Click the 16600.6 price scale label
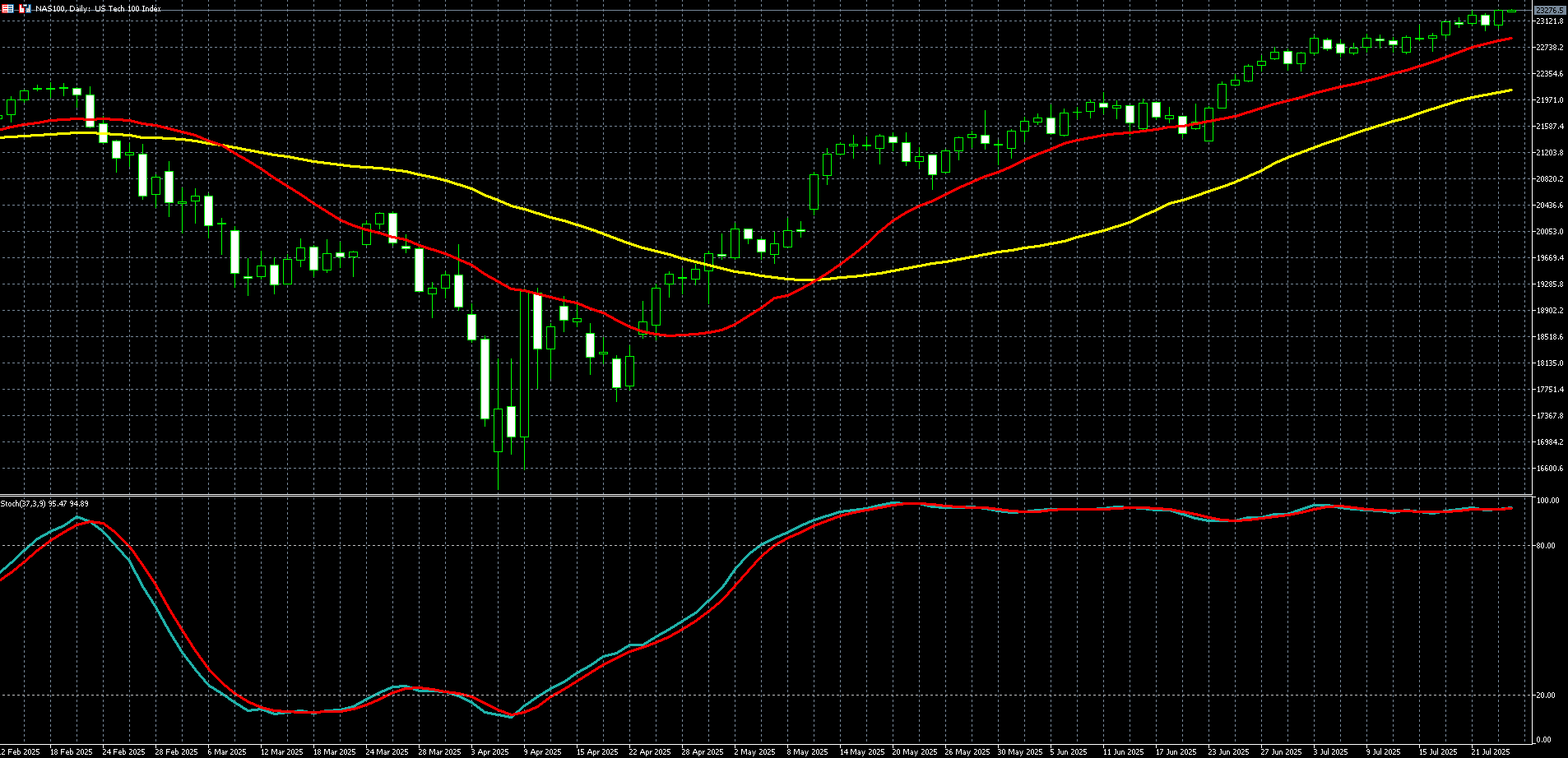This screenshot has width=1568, height=758. click(x=1549, y=469)
